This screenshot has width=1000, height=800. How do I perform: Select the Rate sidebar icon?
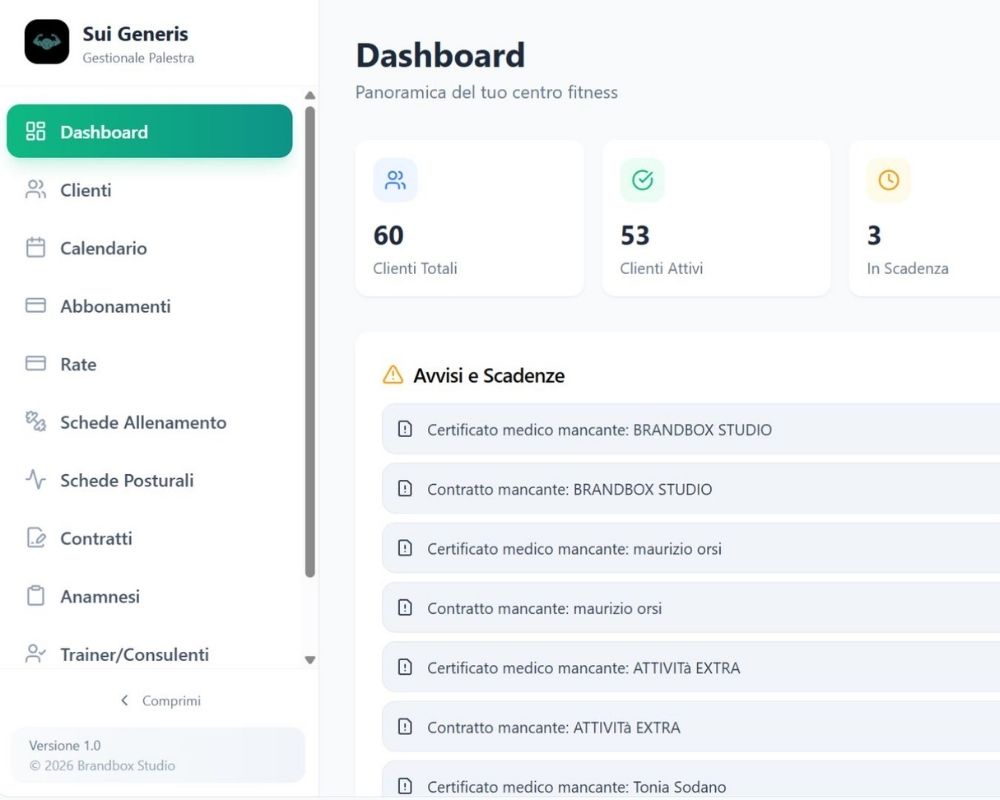(35, 364)
